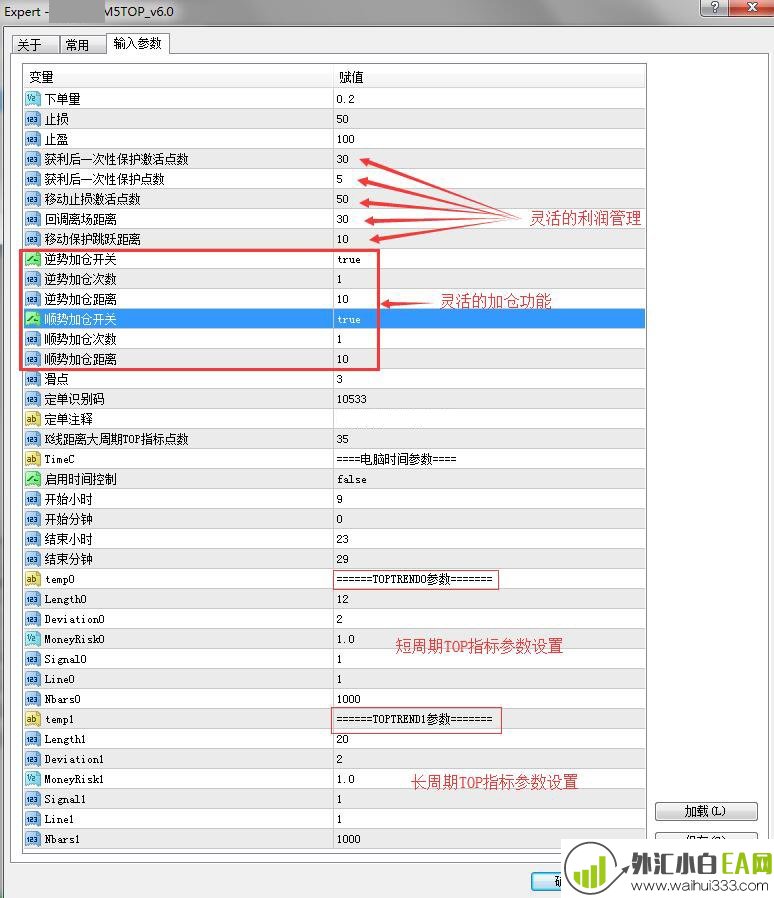Select 逆势加仓开关 true value cell

489,259
